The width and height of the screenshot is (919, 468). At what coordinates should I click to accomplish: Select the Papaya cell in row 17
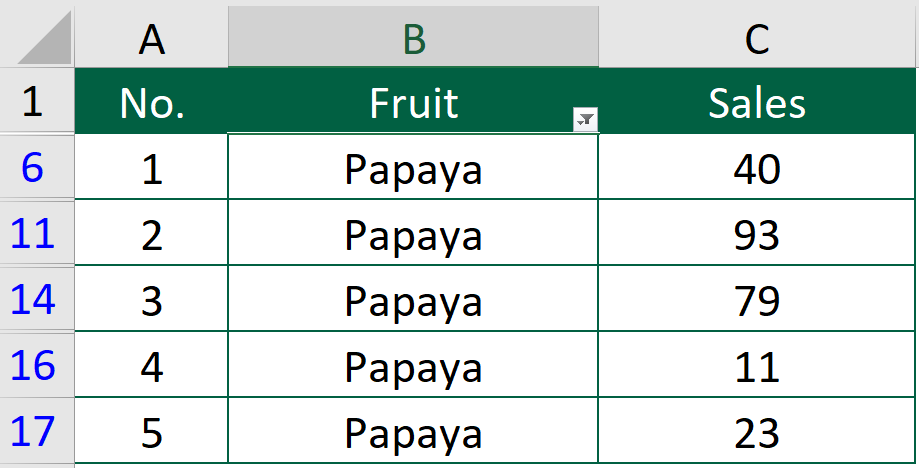point(413,431)
